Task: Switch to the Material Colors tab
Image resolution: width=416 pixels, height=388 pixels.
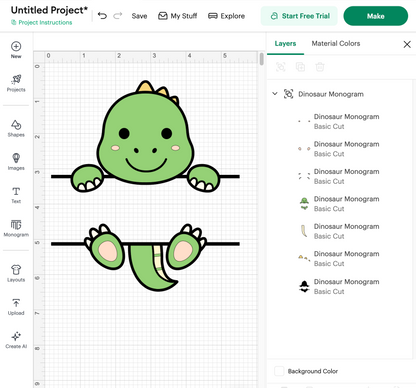Action: click(336, 43)
